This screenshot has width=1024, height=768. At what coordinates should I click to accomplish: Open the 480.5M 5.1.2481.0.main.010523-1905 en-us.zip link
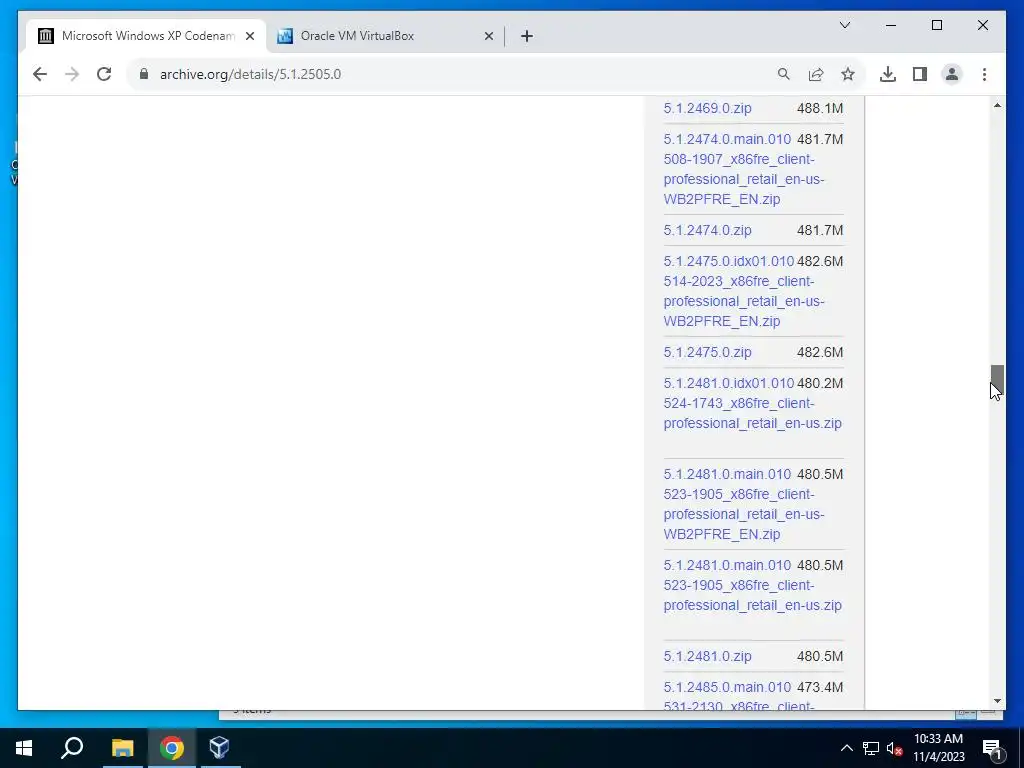[x=752, y=585]
